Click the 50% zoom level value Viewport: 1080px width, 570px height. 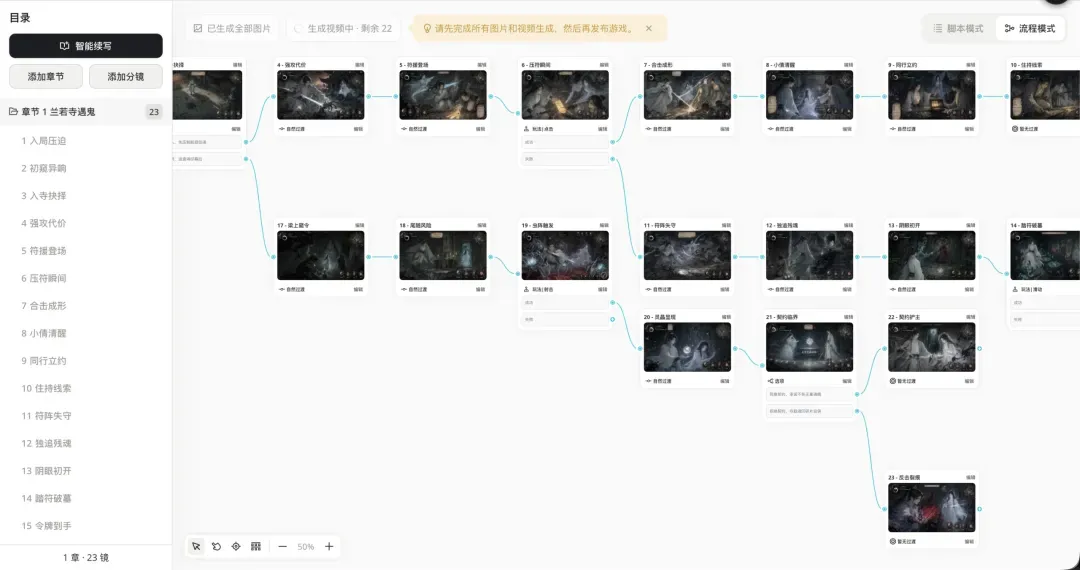click(306, 547)
